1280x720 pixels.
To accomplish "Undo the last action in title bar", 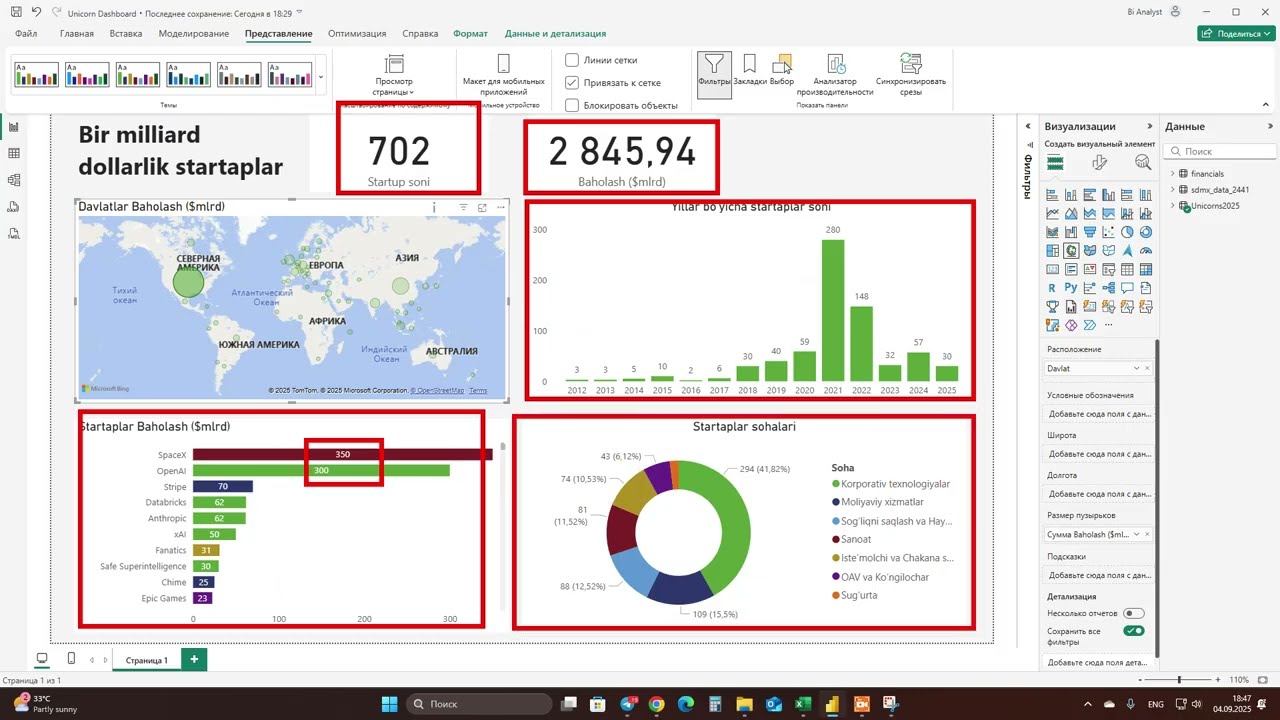I will click(37, 12).
